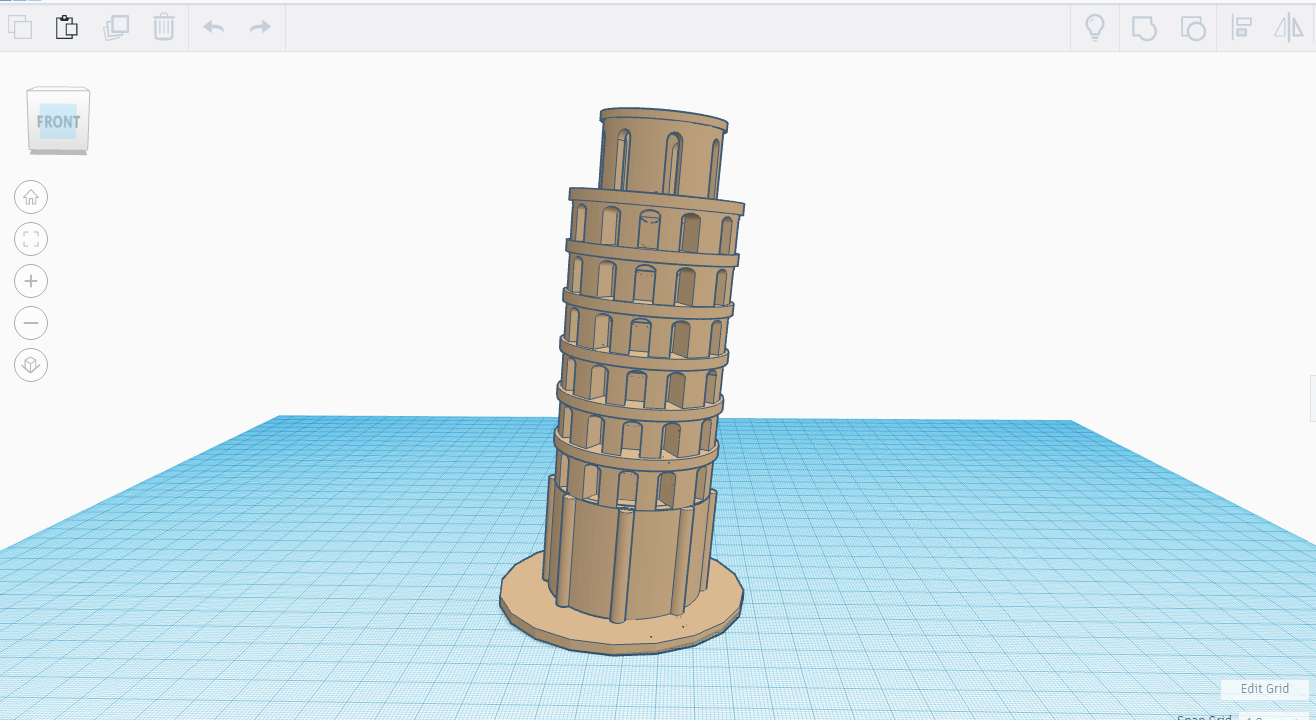Mirror the model with the Flip tool
Viewport: 1316px width, 720px height.
(x=1289, y=27)
